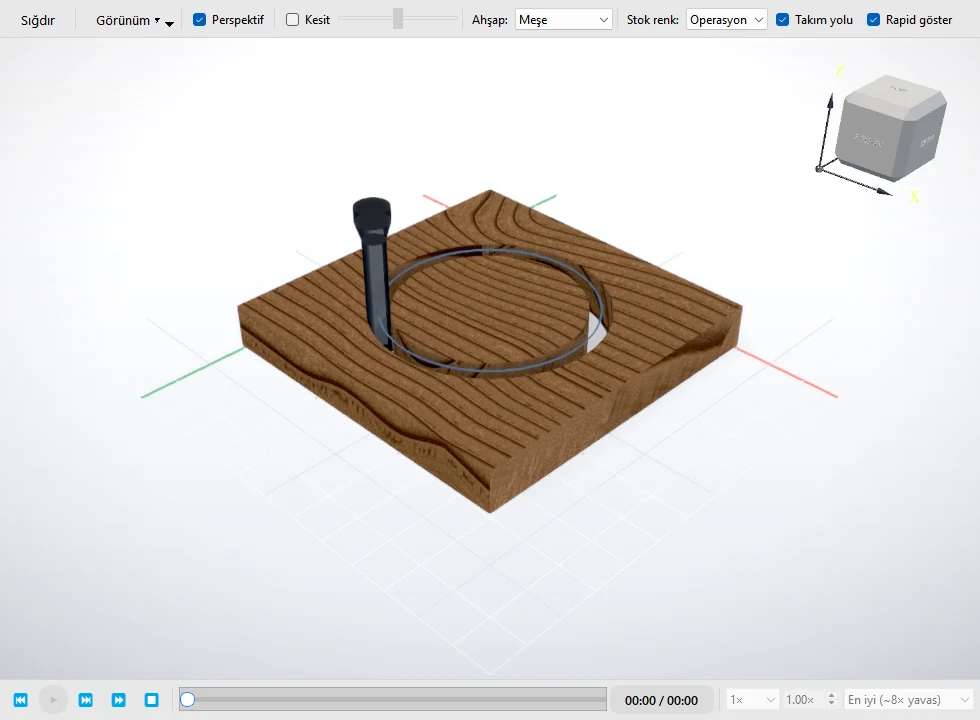
Task: Fast-forward the simulation
Action: [119, 700]
